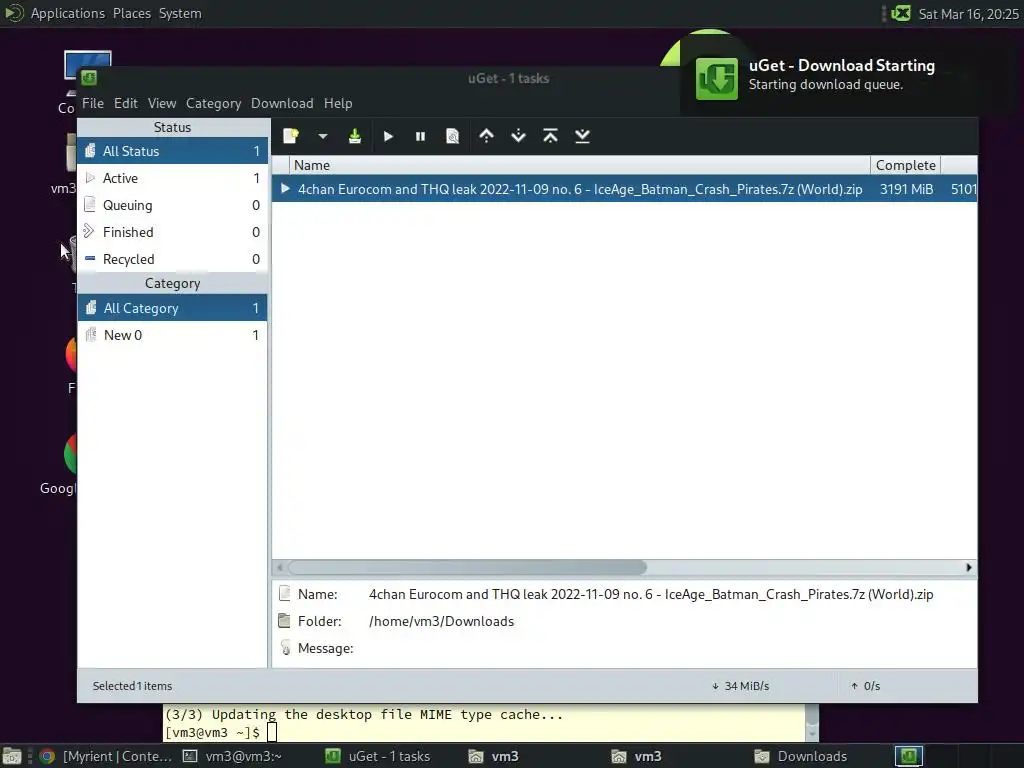Click the show desktop icon in taskbar
The height and width of the screenshot is (768, 1024).
[x=12, y=756]
